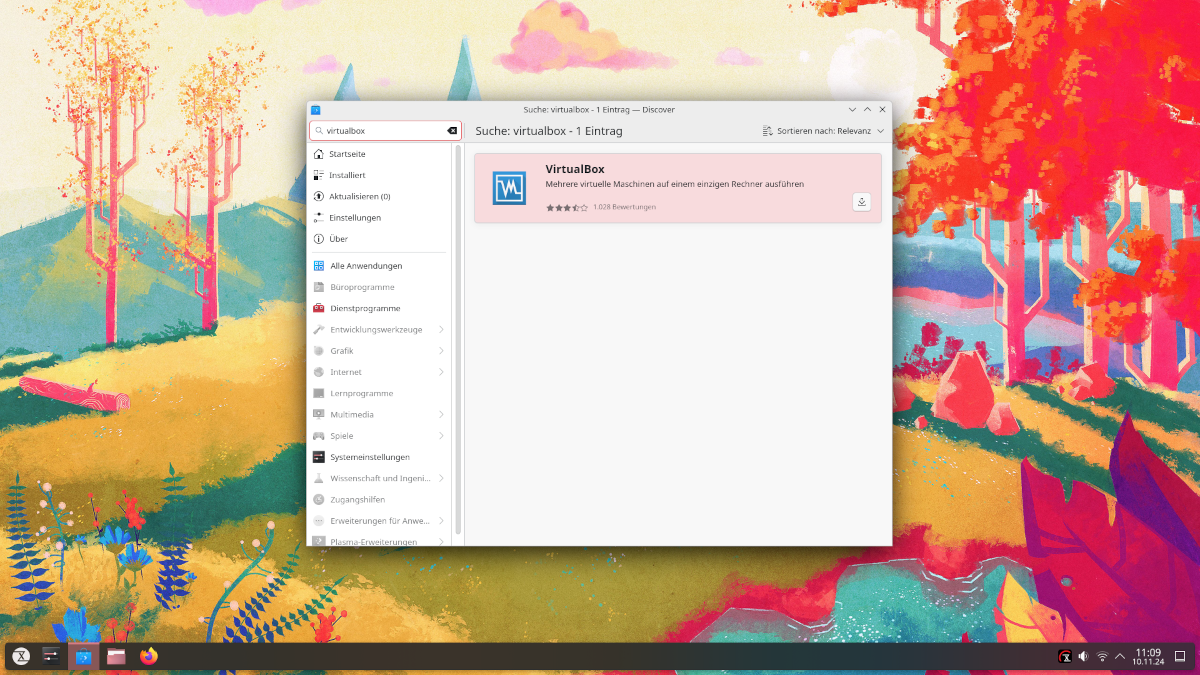
Task: Click the search field containing virtualbox
Action: [385, 131]
